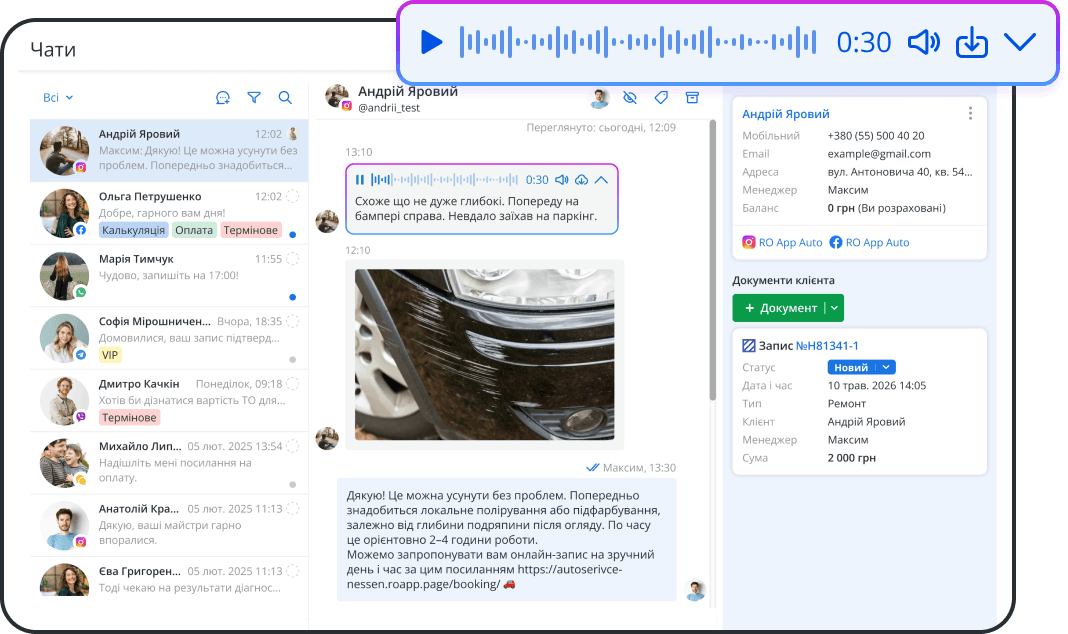Open the Новий status dropdown
The height and width of the screenshot is (634, 1068).
(x=862, y=367)
